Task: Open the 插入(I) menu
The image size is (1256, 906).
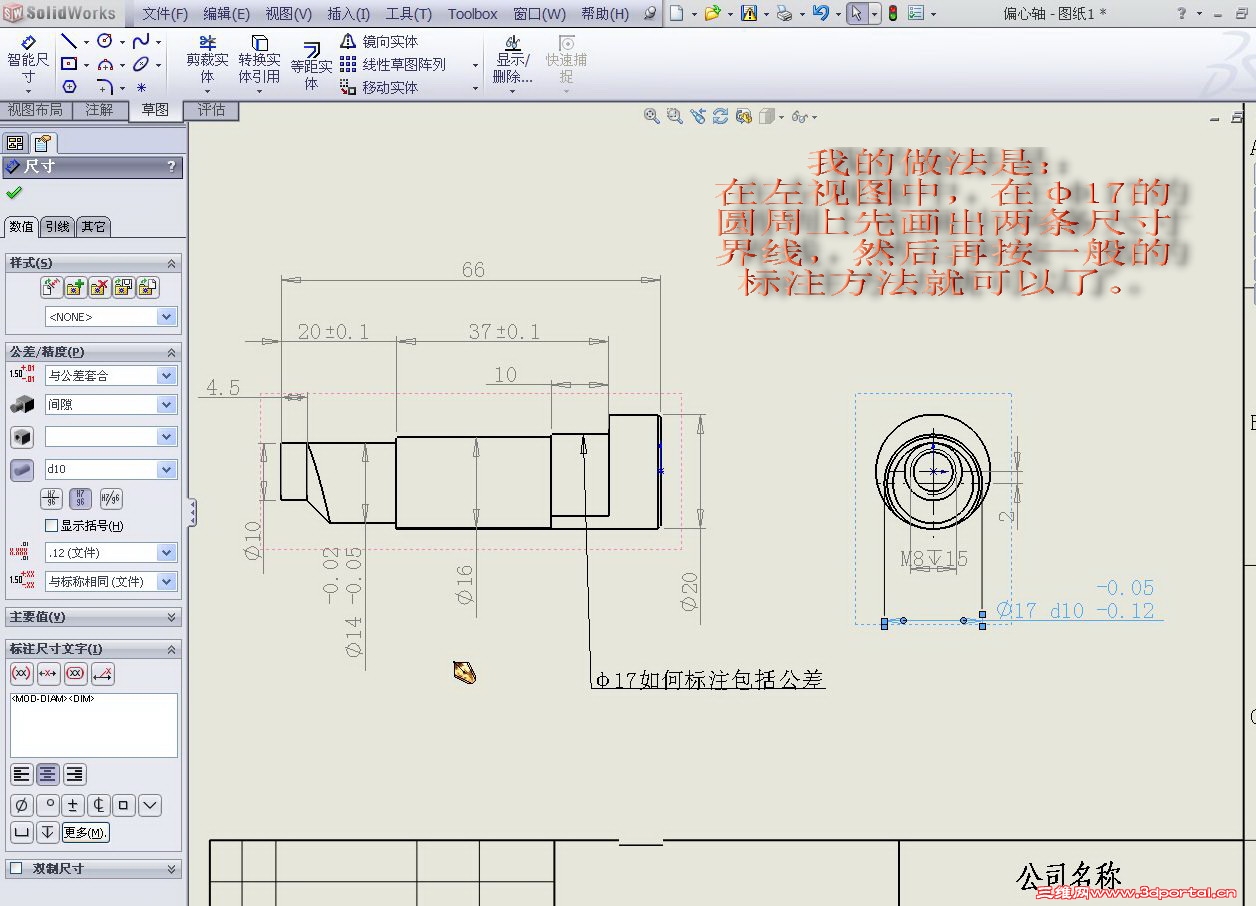Action: pyautogui.click(x=348, y=14)
